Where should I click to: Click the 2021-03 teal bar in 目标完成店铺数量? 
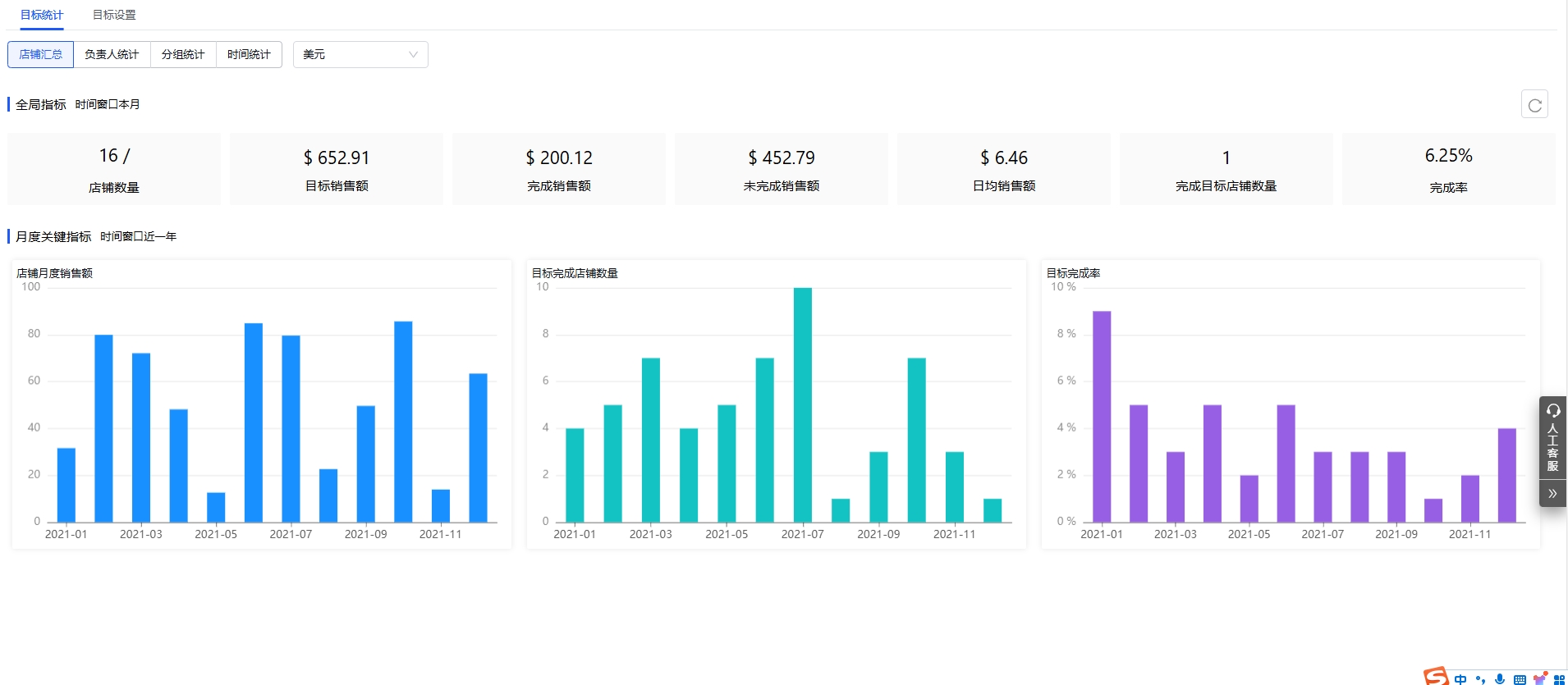click(x=651, y=440)
